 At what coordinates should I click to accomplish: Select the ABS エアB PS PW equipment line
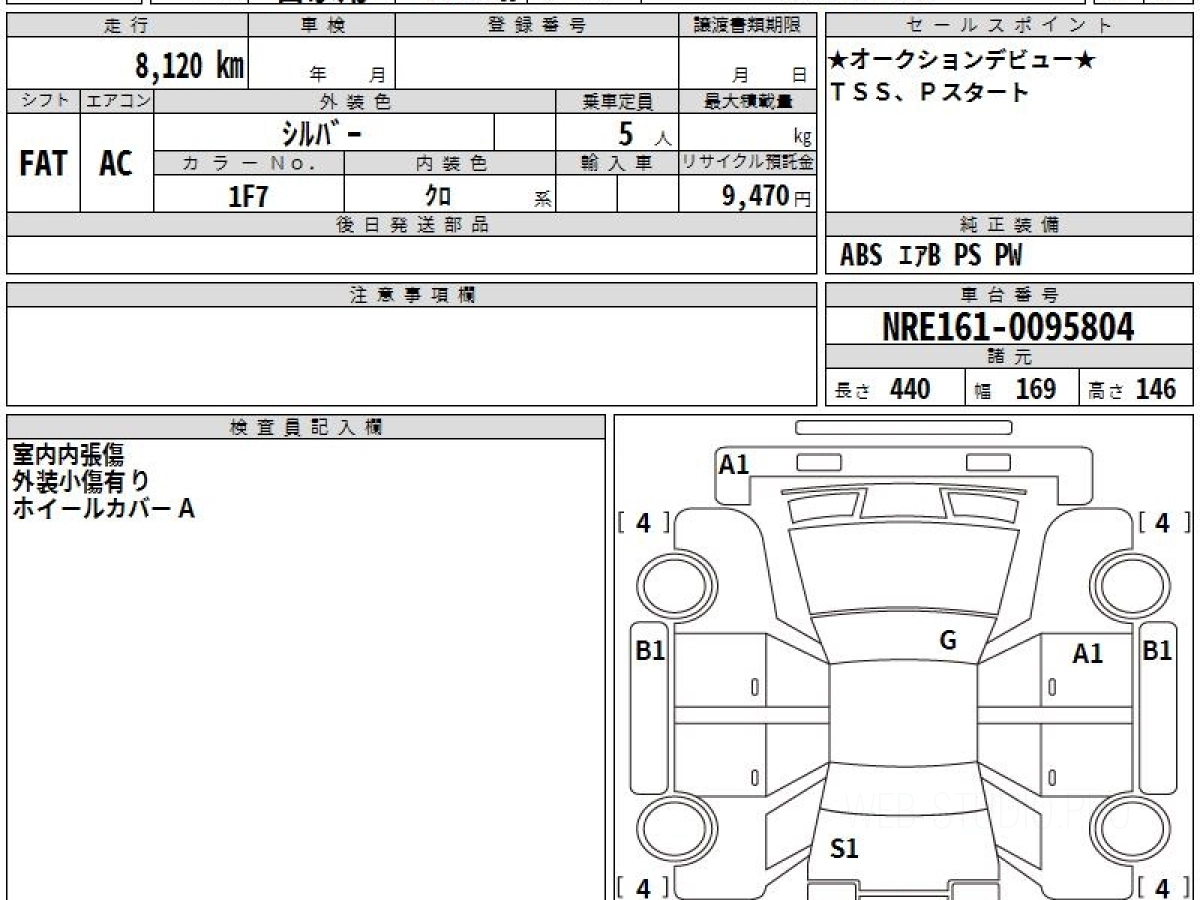coord(931,256)
